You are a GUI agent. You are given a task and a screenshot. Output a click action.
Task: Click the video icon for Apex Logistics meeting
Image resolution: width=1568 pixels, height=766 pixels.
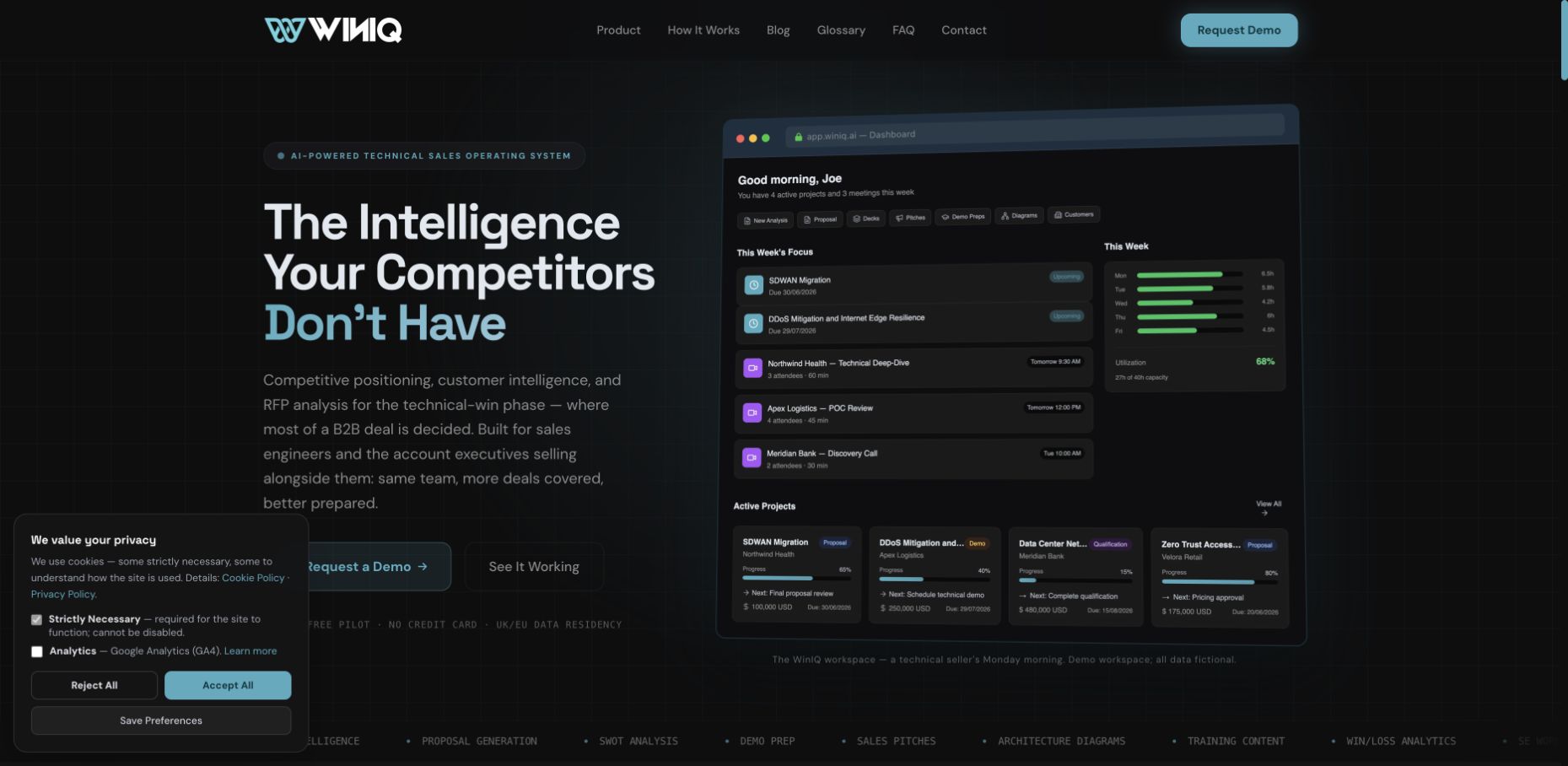click(752, 413)
